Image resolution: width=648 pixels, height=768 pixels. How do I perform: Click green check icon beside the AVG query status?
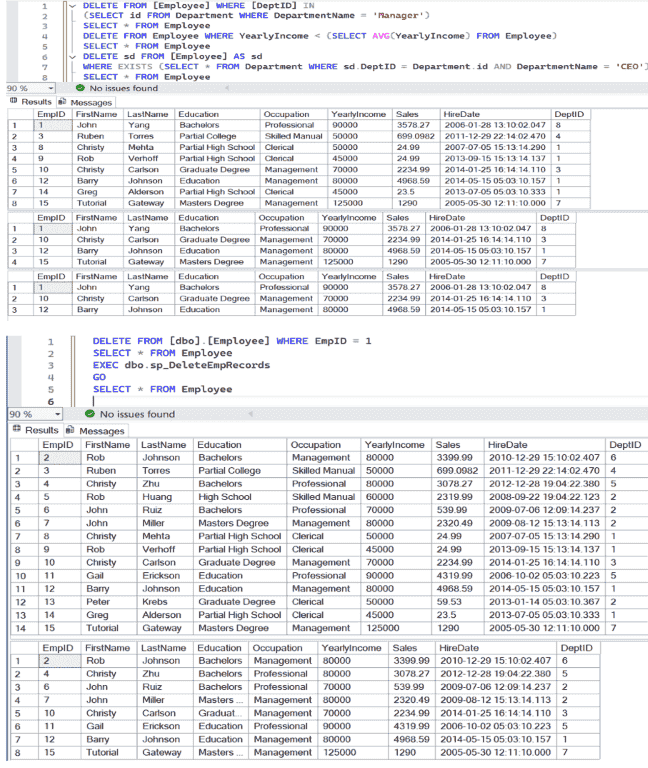click(80, 88)
